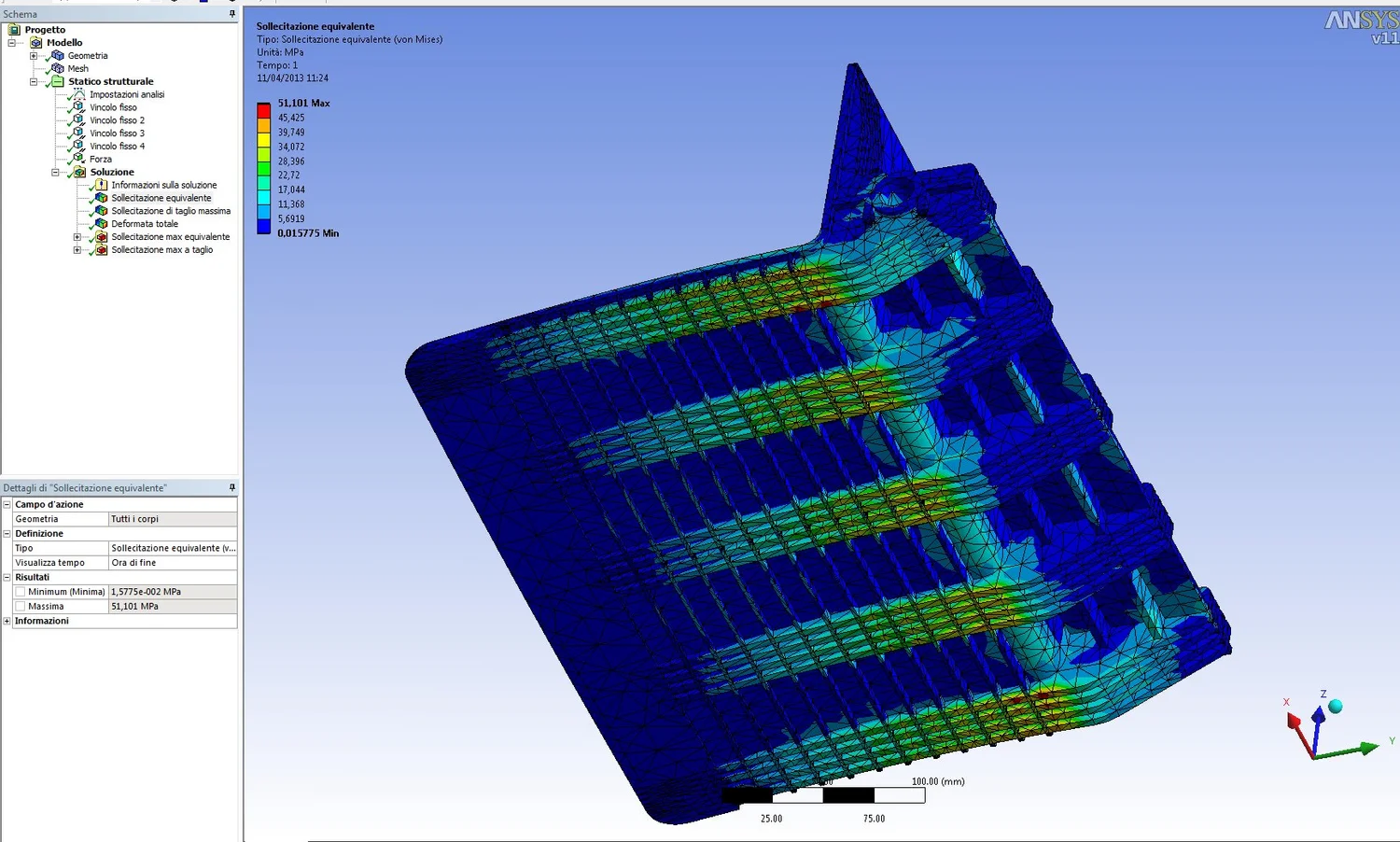
Task: Enable the Minimum (Minima) checkbox
Action: tap(20, 592)
